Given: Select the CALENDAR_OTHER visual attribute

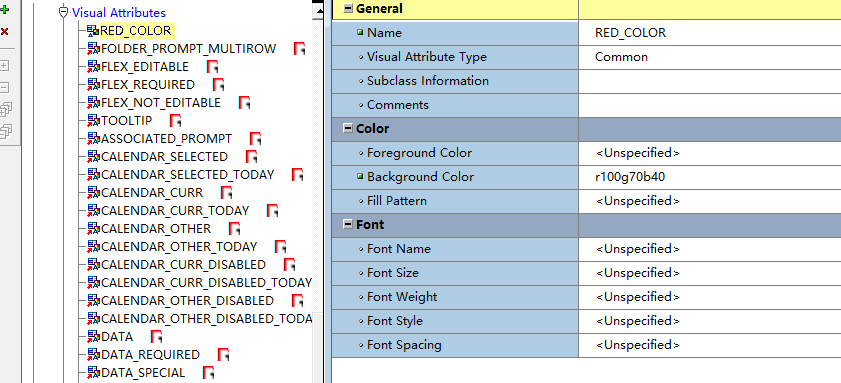Looking at the screenshot, I should pyautogui.click(x=156, y=229).
